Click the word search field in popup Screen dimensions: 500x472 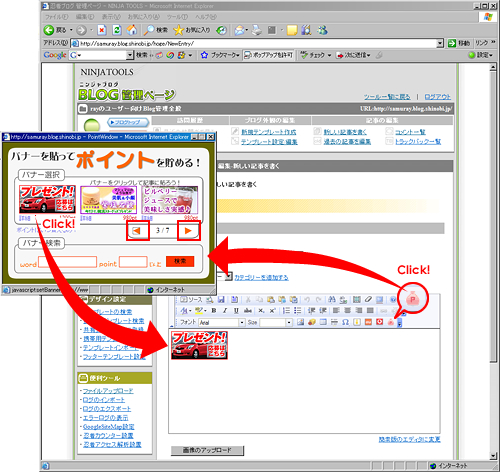[67, 262]
